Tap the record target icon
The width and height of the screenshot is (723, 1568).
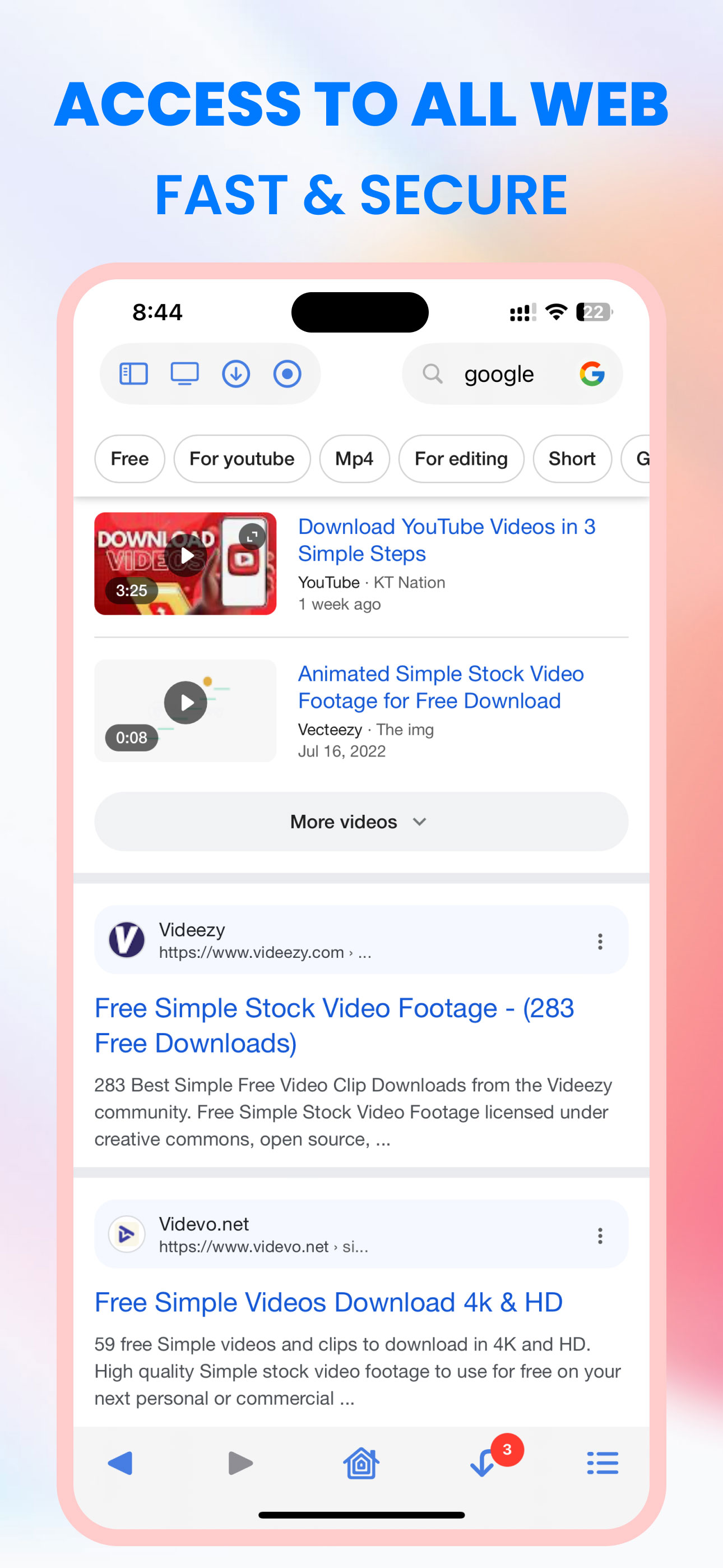coord(288,373)
